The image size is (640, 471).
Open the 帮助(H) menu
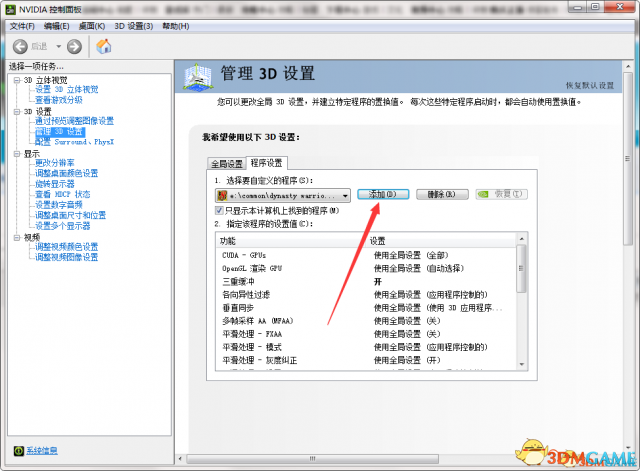pos(176,26)
